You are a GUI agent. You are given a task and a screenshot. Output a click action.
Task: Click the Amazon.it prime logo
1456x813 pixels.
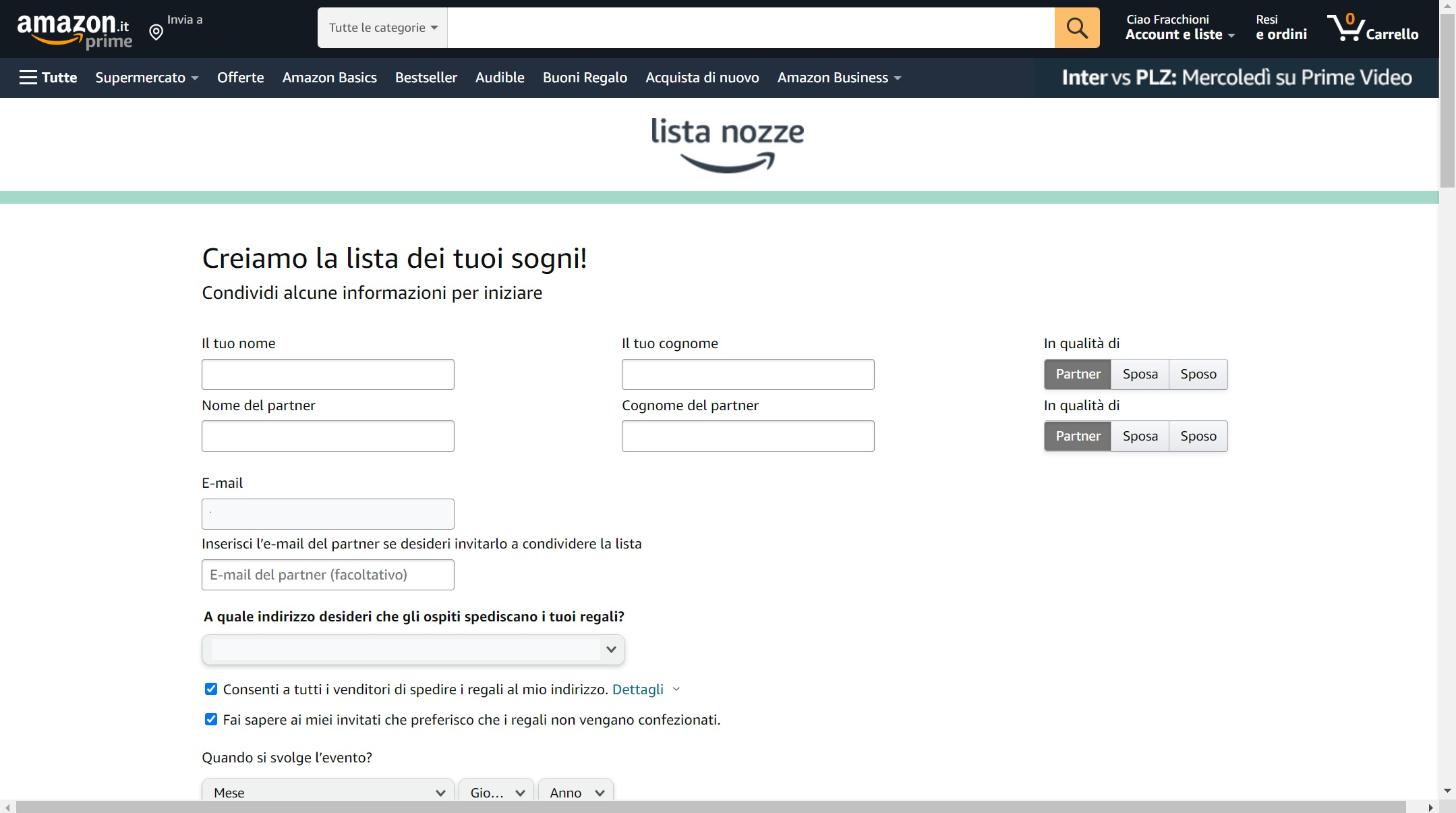click(74, 28)
